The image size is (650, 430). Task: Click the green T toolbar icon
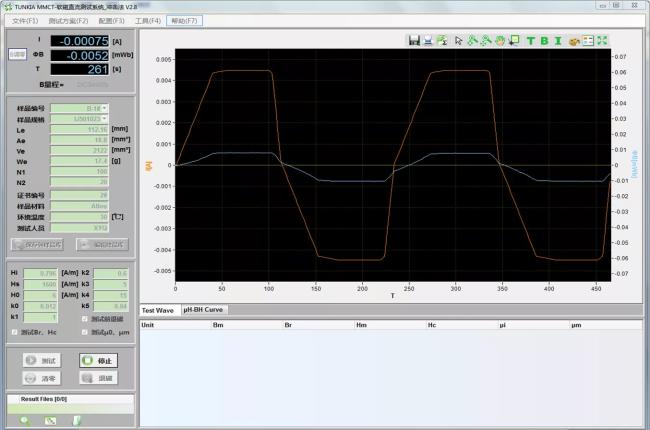[531, 41]
